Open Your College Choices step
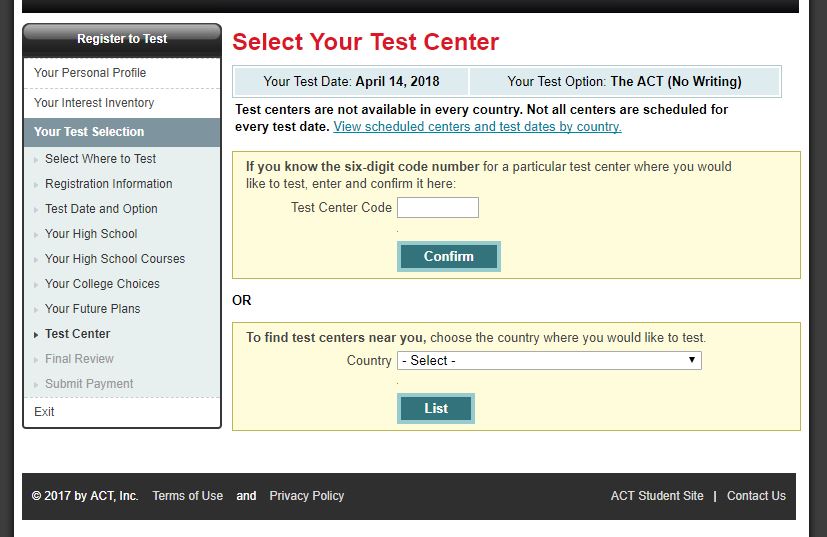The image size is (827, 537). pyautogui.click(x=102, y=284)
